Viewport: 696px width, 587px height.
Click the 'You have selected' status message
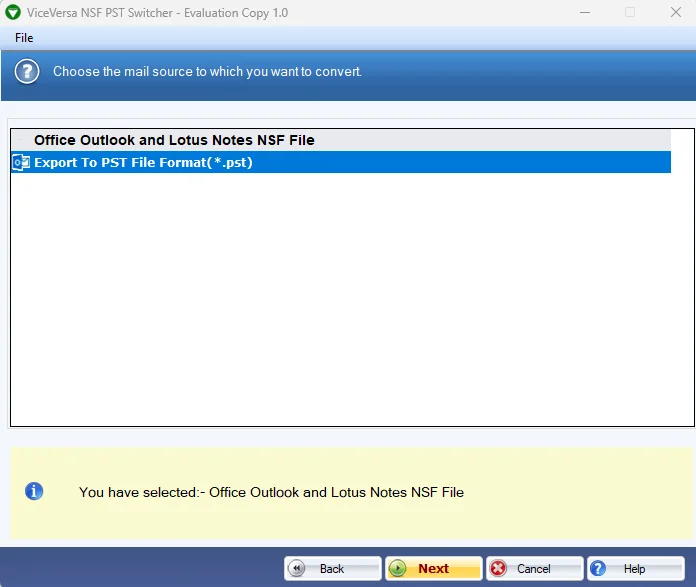pyautogui.click(x=271, y=492)
